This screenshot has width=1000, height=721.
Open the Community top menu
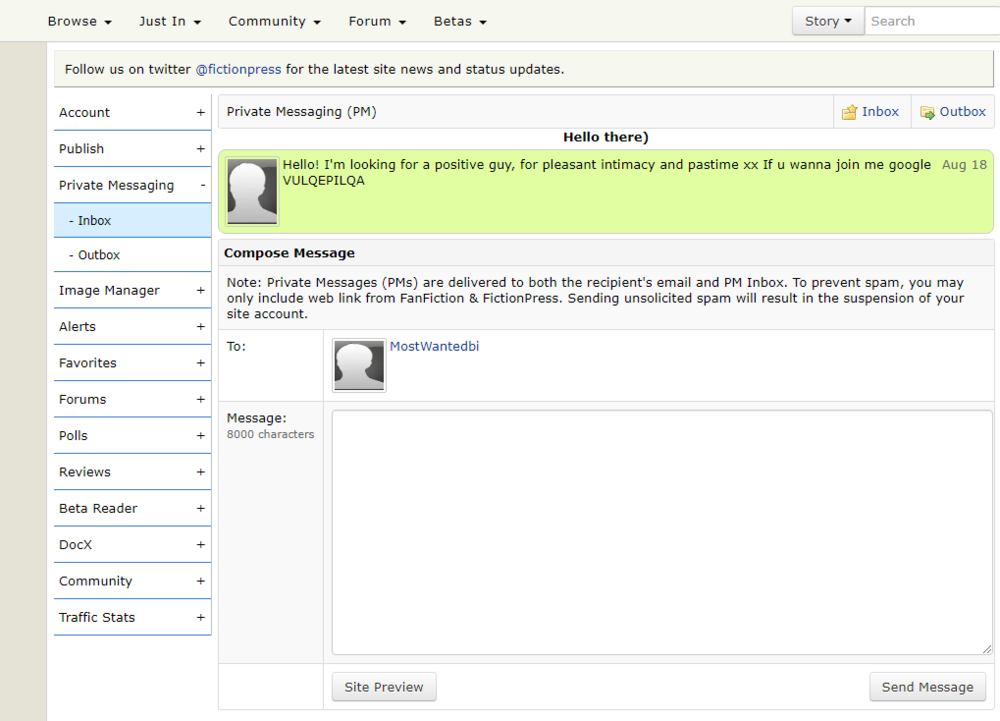(274, 21)
